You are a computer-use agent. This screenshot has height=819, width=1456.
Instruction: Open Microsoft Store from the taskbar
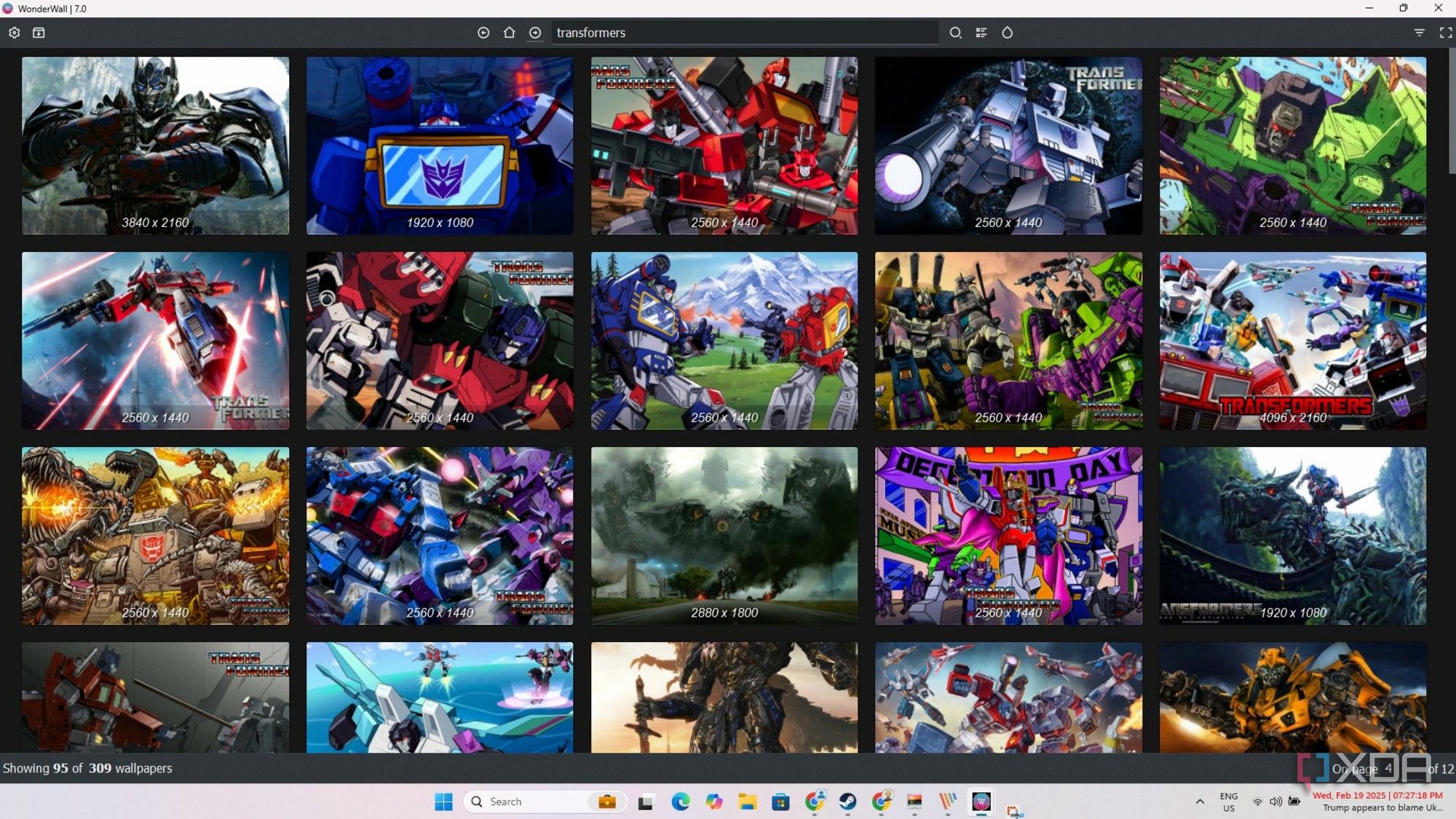coord(780,802)
